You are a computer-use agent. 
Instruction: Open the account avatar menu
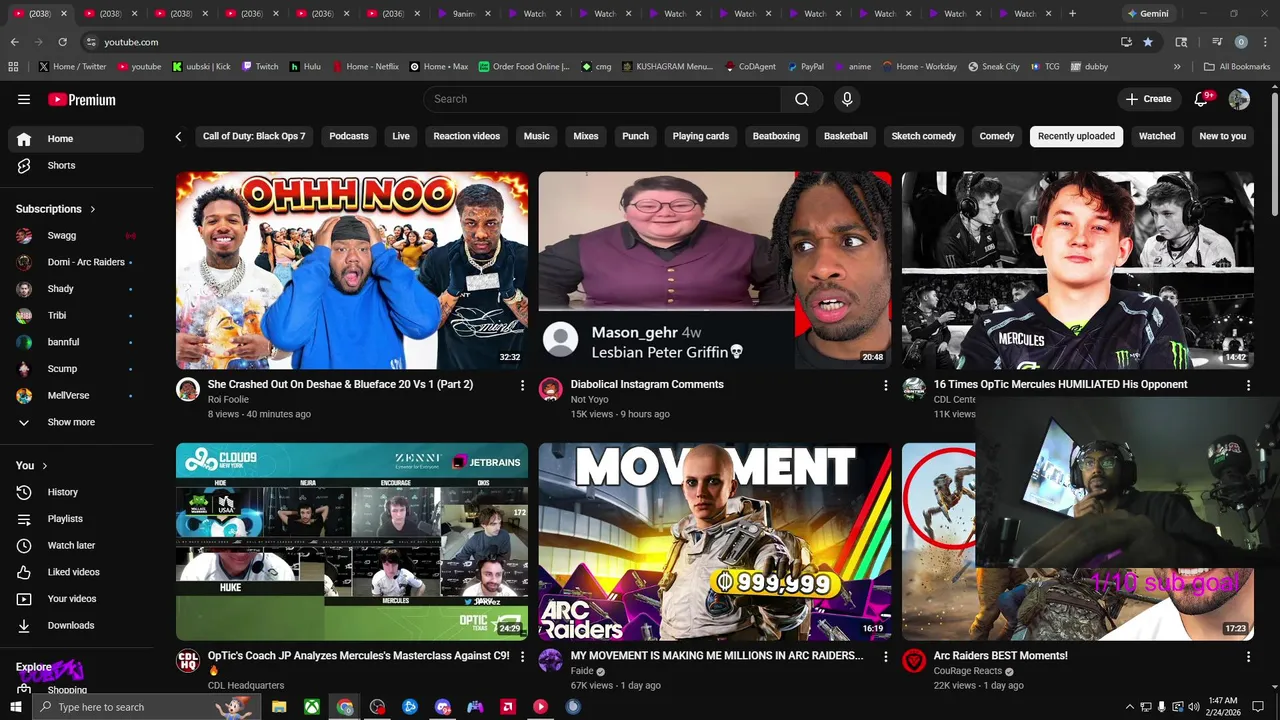tap(1239, 99)
